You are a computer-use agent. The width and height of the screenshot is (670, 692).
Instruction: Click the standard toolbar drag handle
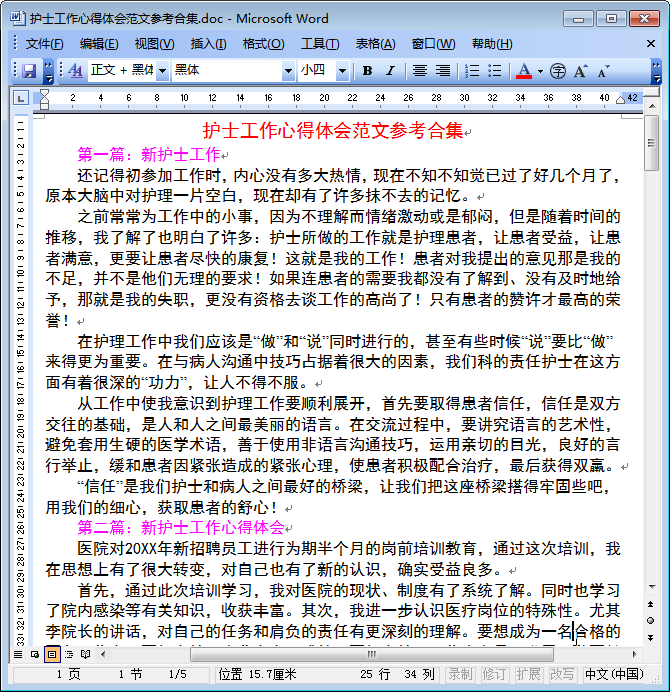pyautogui.click(x=15, y=71)
